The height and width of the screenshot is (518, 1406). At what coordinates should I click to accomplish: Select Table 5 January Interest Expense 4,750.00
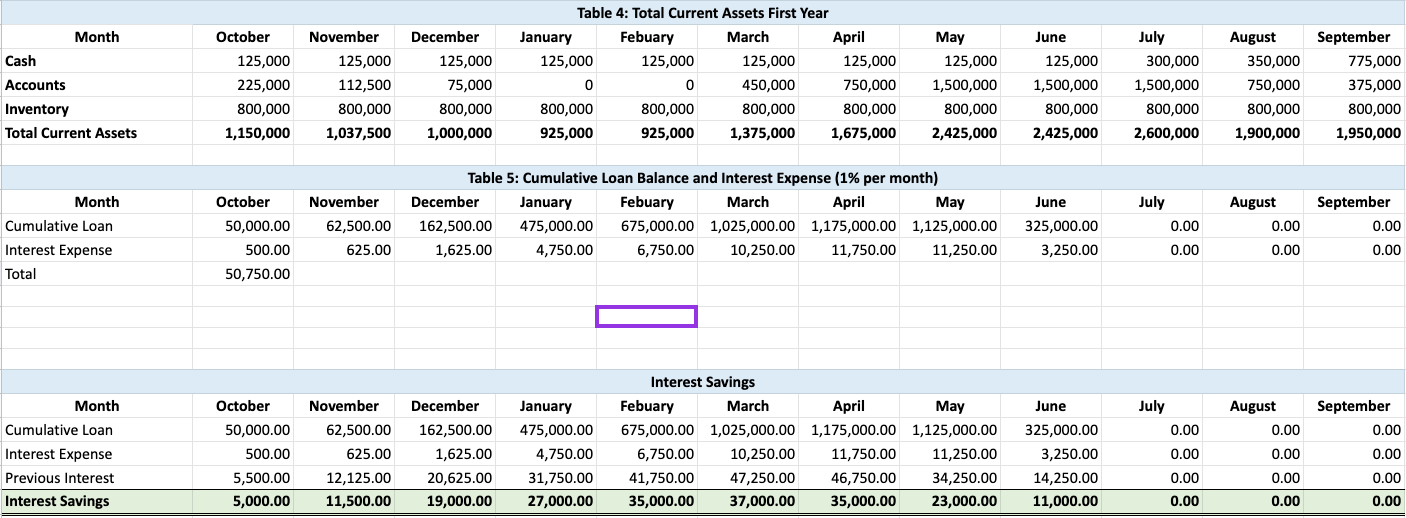coord(565,250)
